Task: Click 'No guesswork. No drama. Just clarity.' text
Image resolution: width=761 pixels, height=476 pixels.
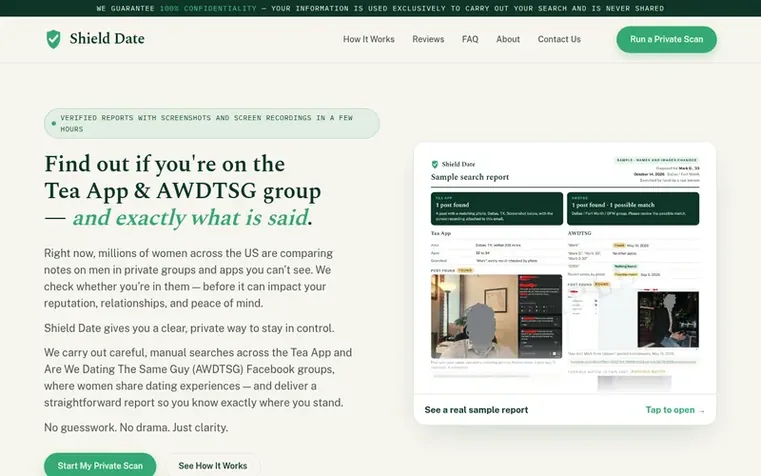Action: point(136,427)
